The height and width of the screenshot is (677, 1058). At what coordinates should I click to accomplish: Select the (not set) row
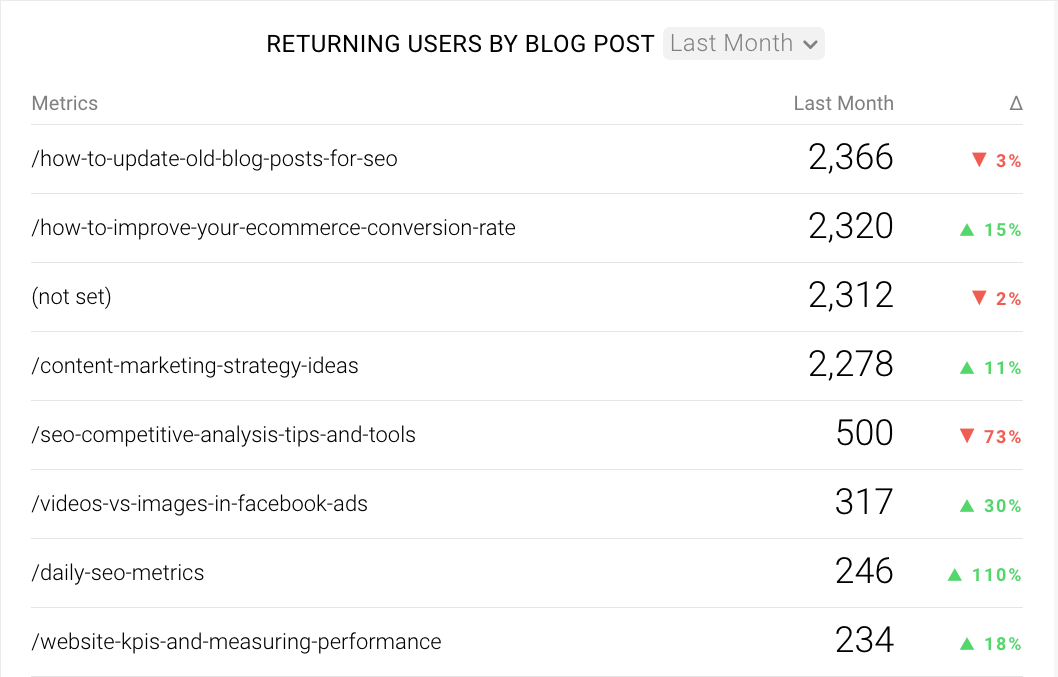527,297
